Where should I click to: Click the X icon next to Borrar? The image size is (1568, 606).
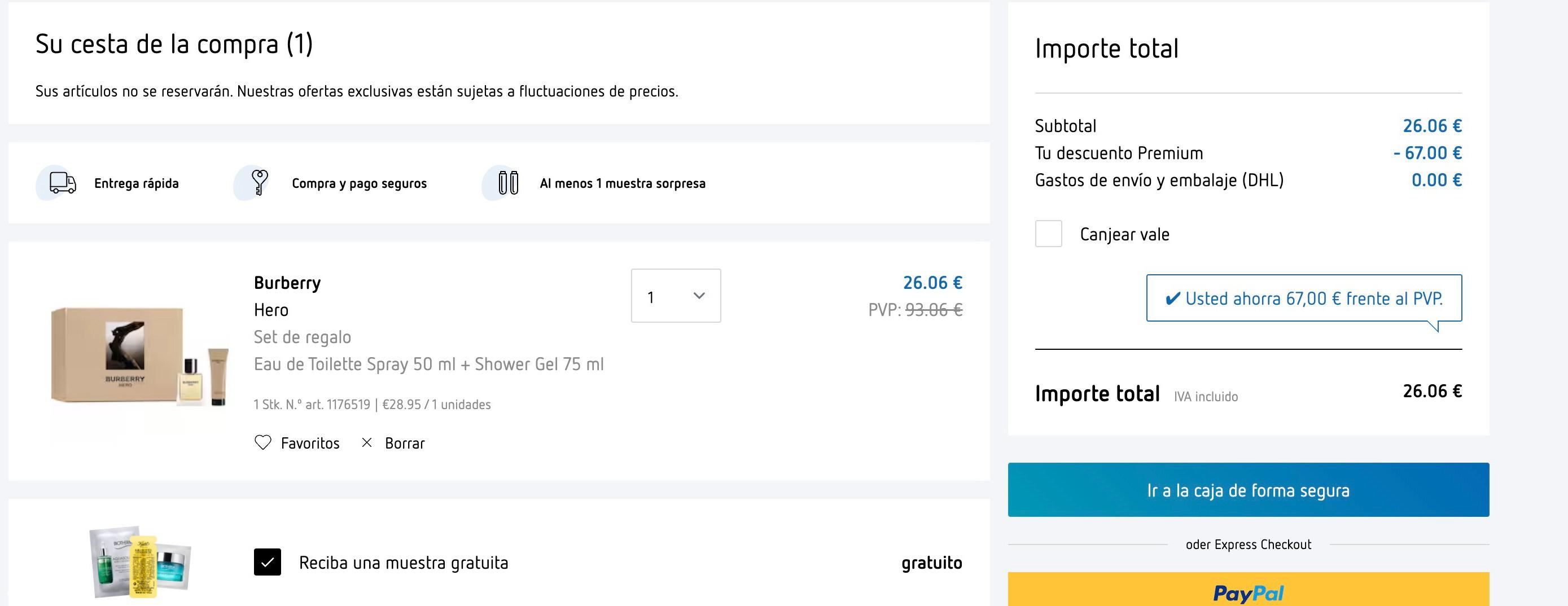[x=366, y=442]
